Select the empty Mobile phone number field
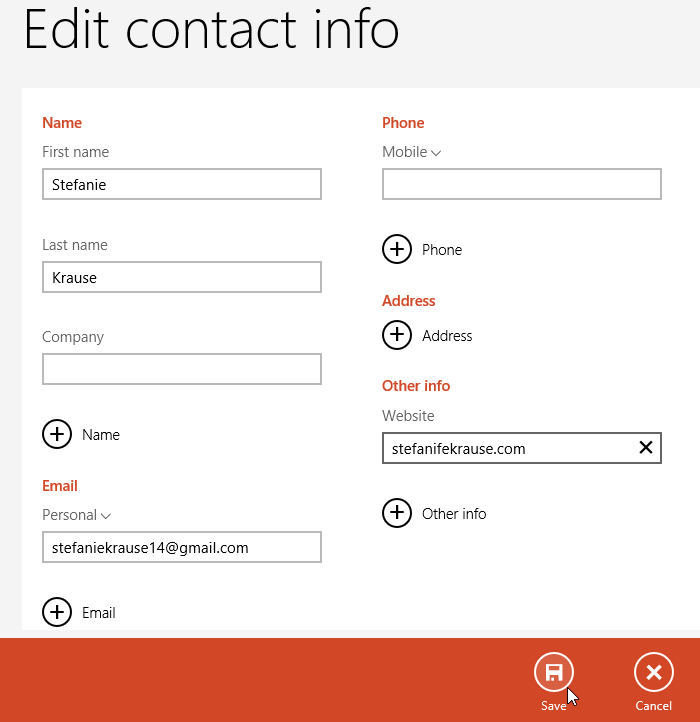The image size is (700, 722). pos(521,184)
